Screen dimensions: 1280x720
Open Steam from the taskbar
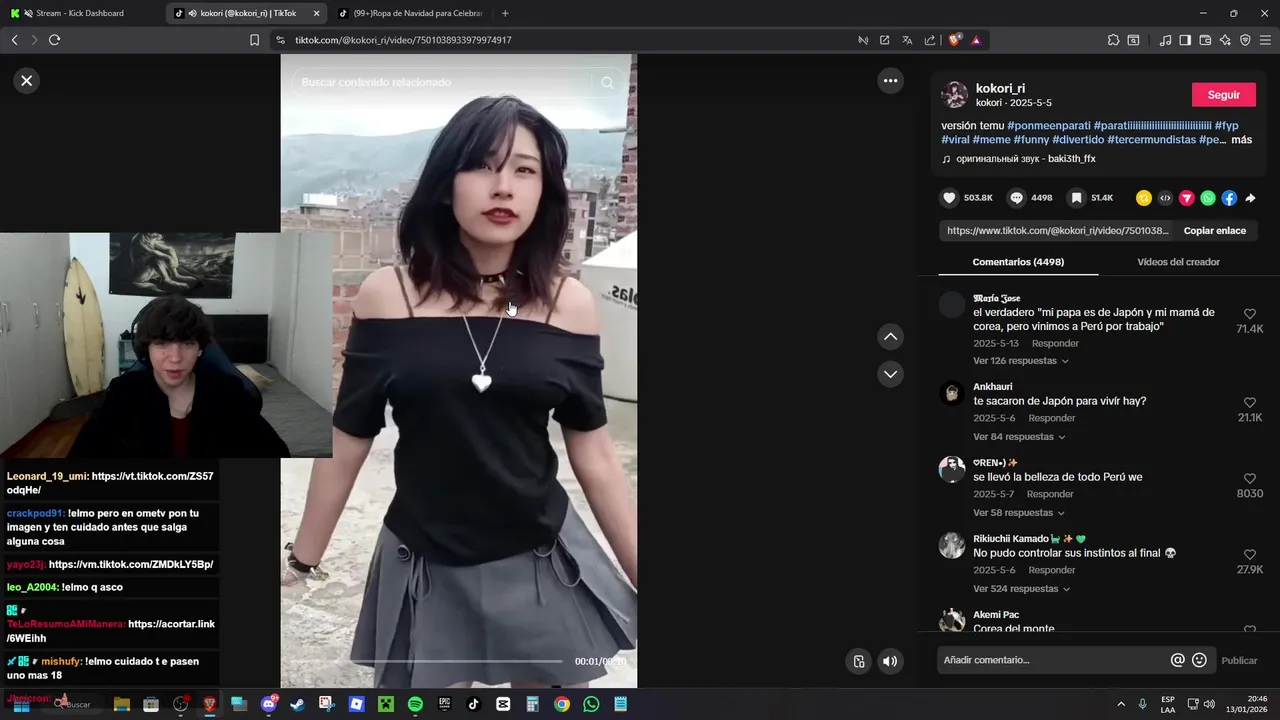point(297,704)
